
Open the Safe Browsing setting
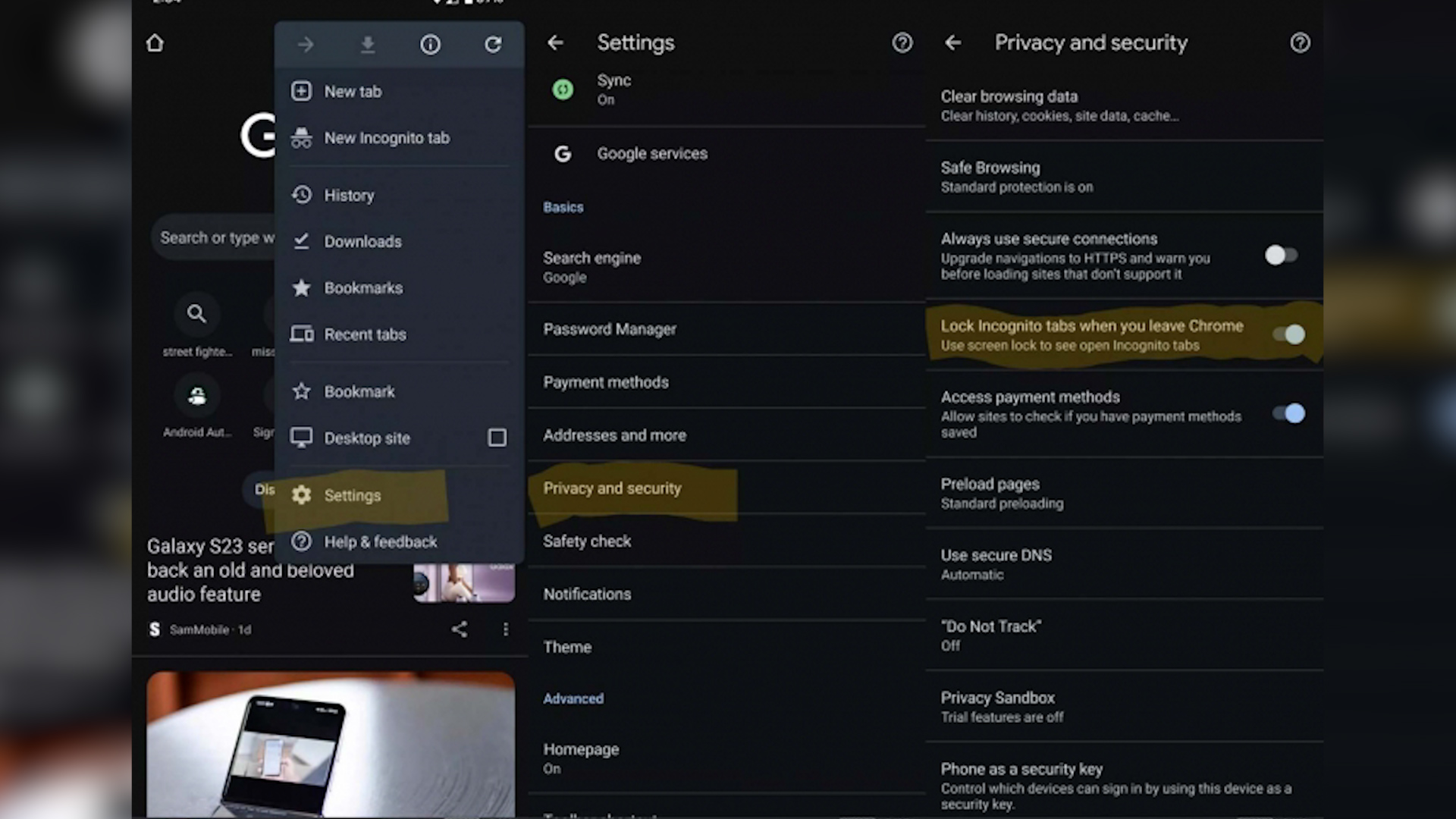1125,177
